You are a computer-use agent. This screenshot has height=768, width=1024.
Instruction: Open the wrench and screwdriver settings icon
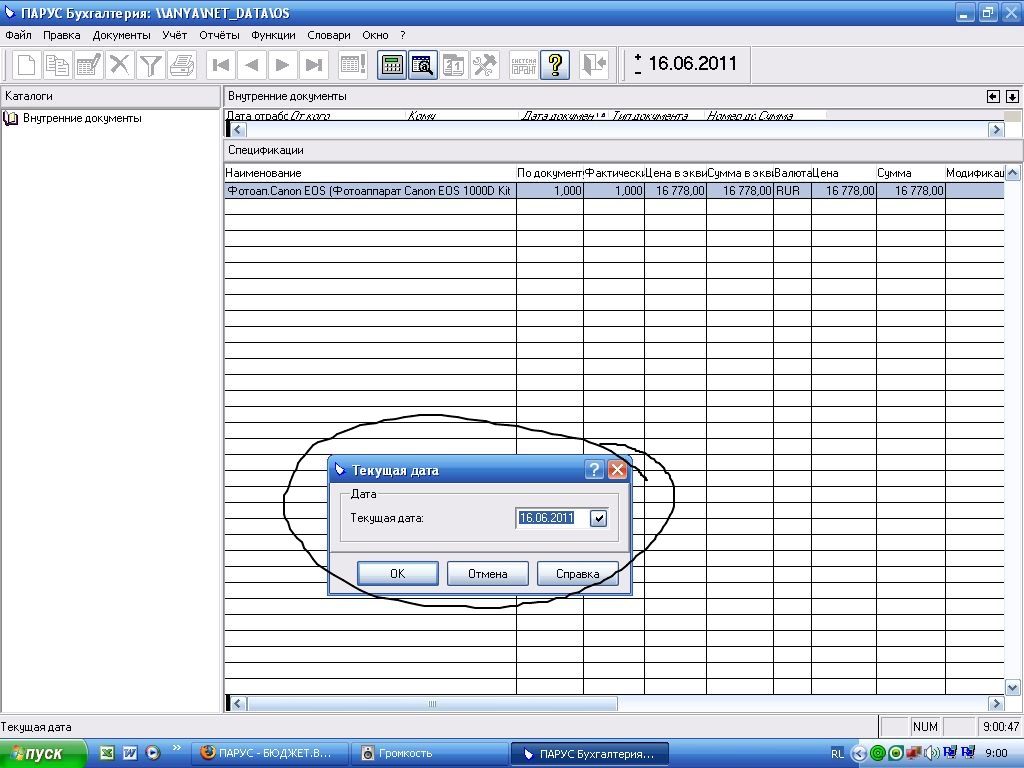coord(485,65)
